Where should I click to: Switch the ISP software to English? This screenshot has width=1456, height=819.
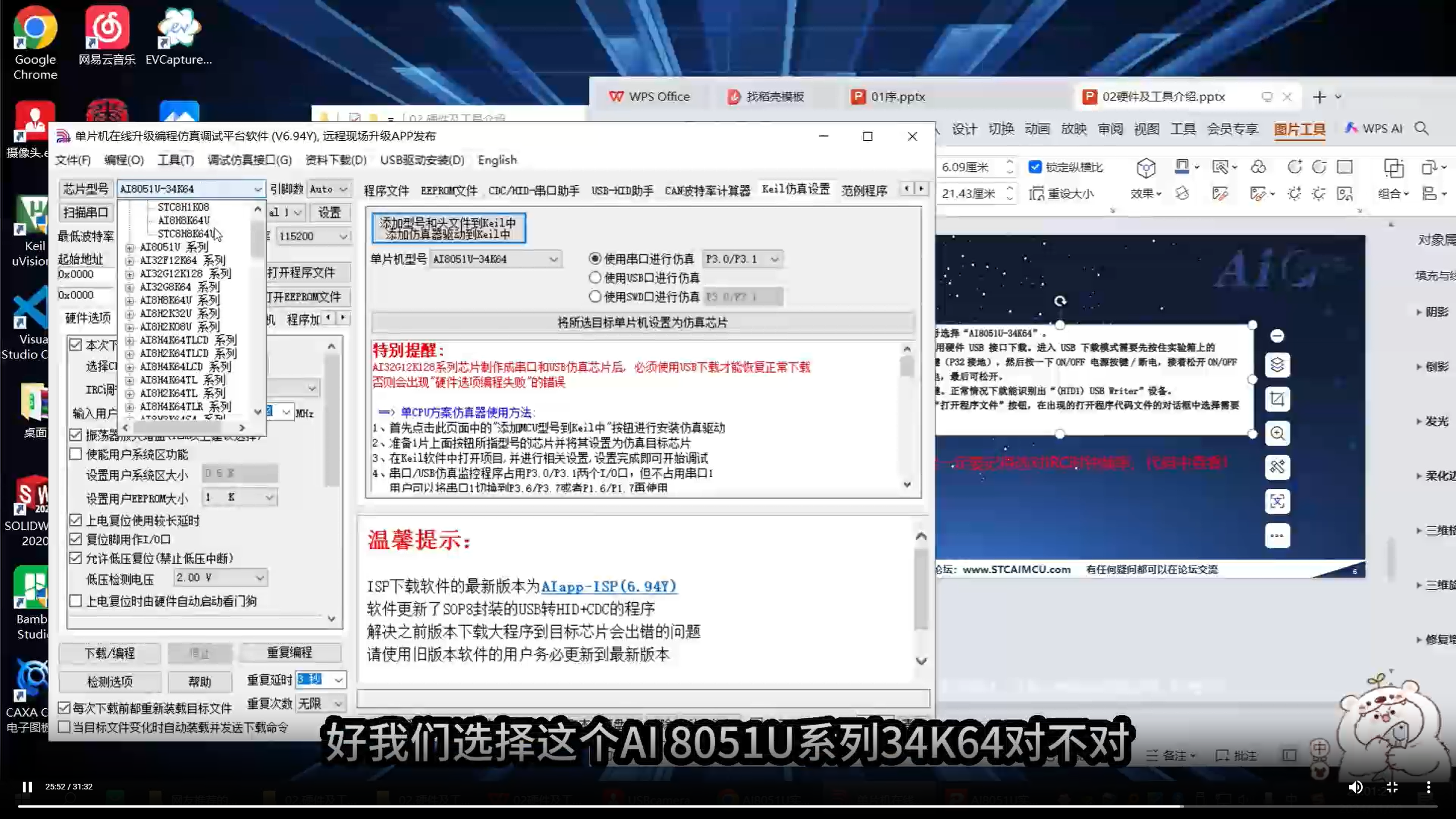coord(497,160)
